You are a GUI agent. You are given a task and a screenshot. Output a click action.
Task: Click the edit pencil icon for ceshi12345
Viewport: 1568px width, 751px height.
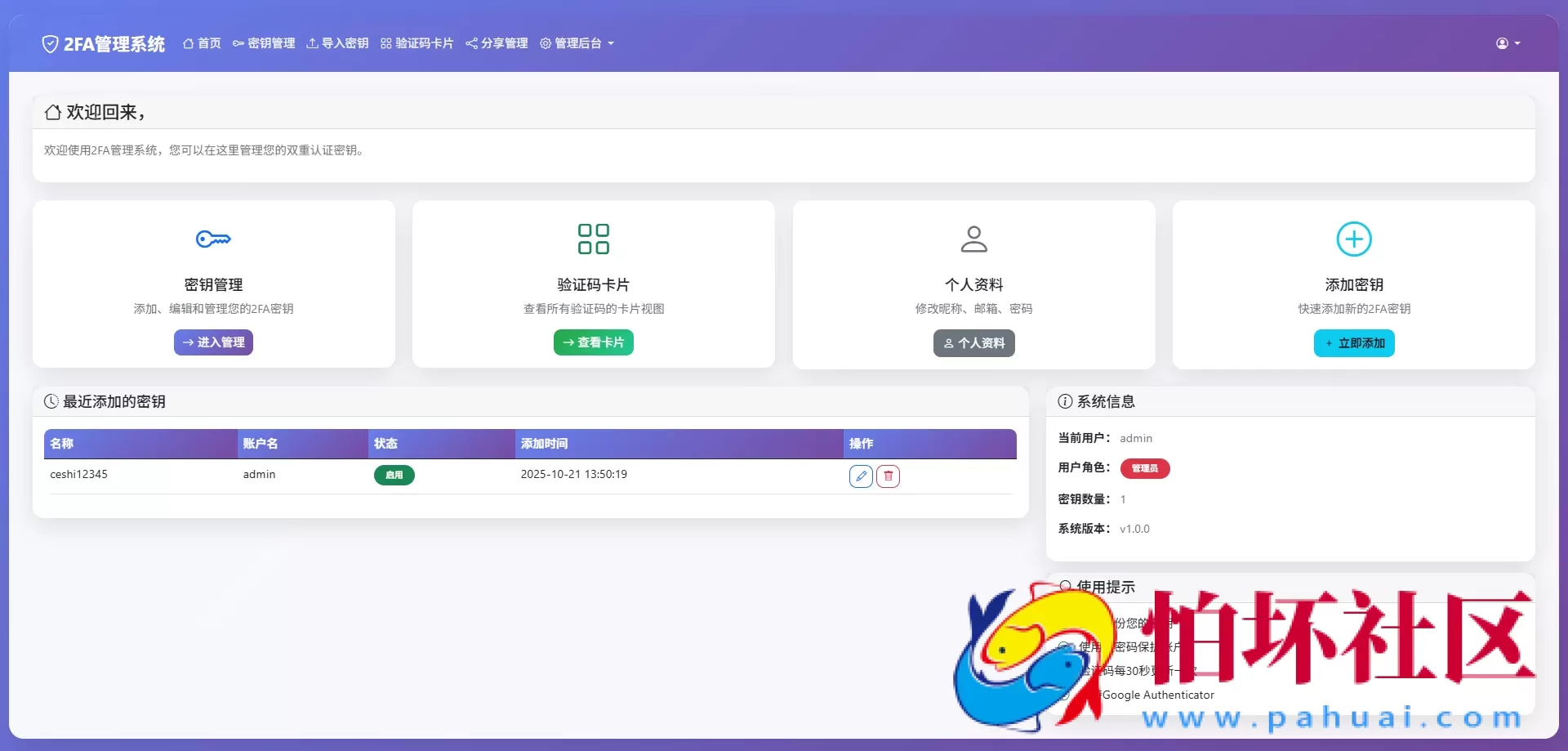click(861, 476)
